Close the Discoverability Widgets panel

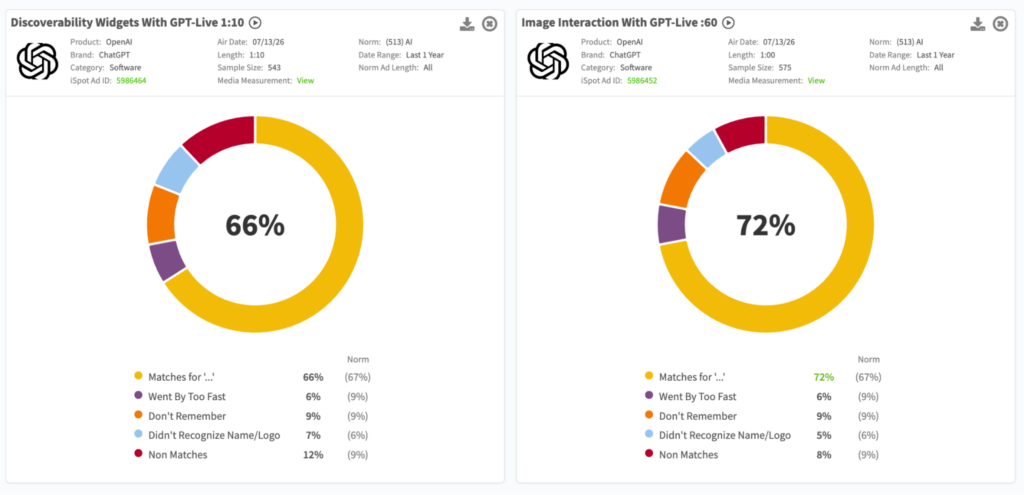coord(490,24)
